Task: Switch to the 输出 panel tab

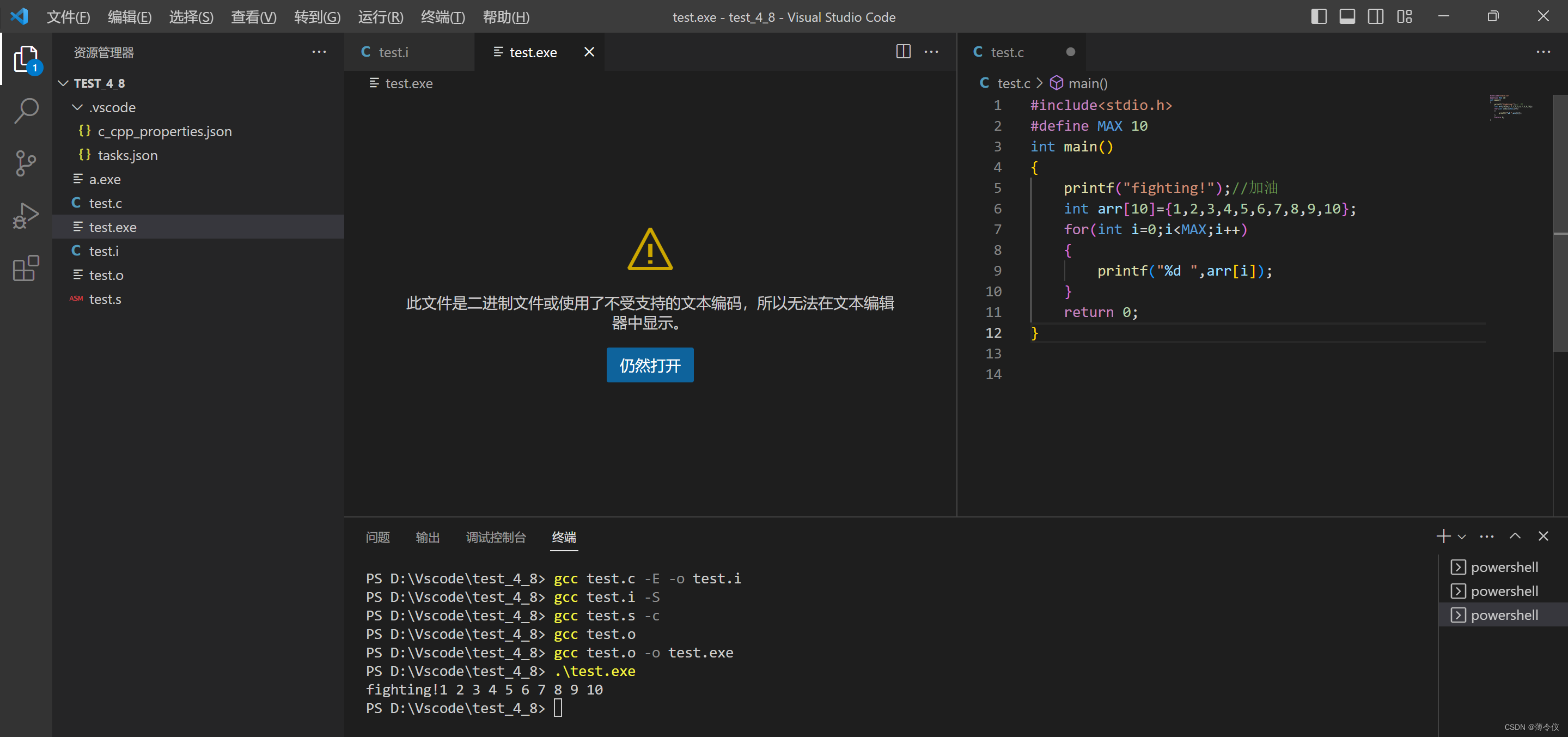Action: click(428, 538)
